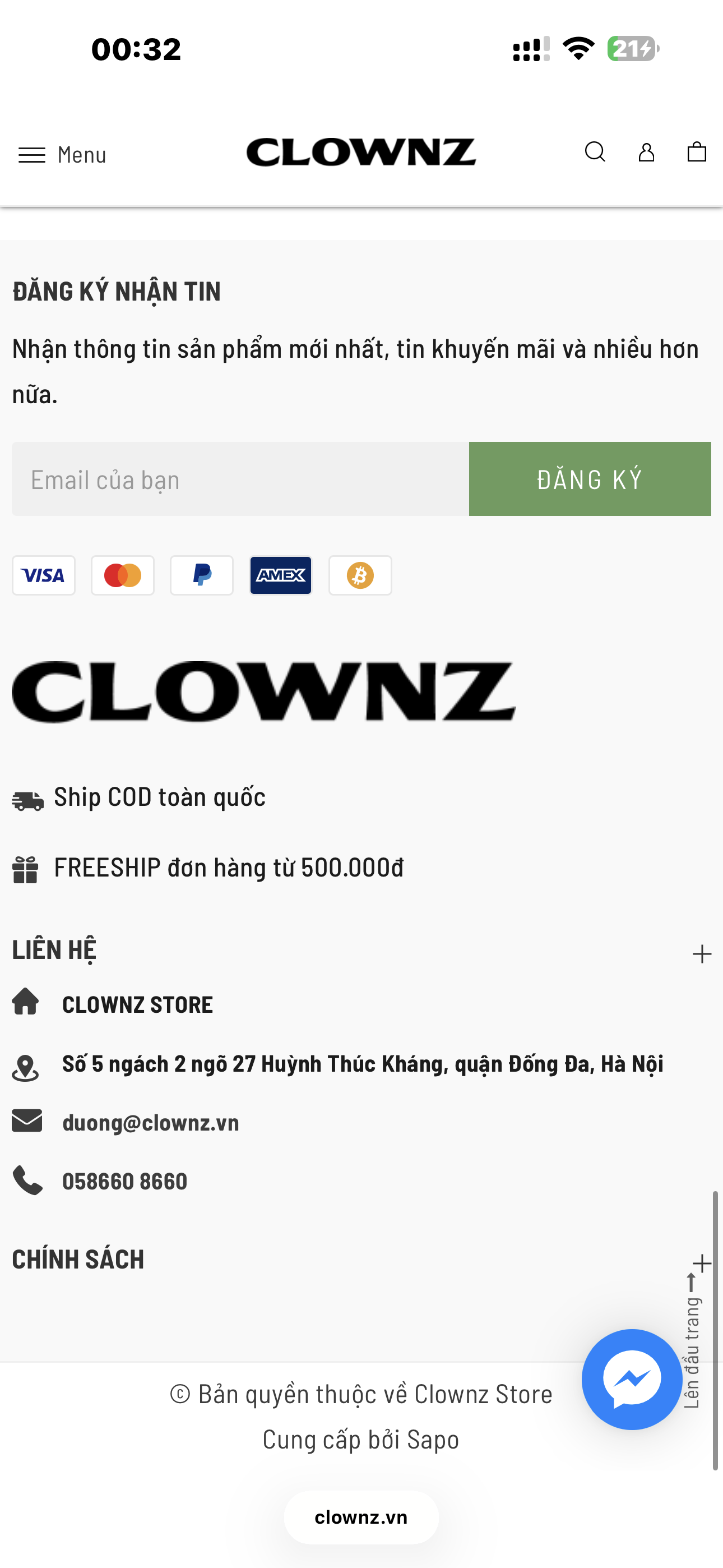Click the PayPal payment icon
Image resolution: width=723 pixels, height=1568 pixels.
pos(202,575)
